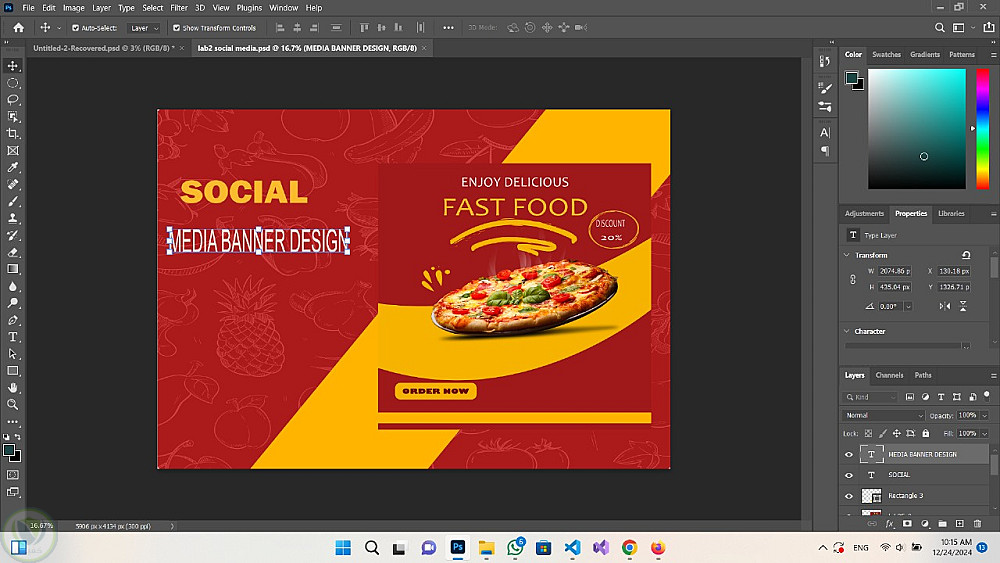Select the Horizontal Type tool
This screenshot has height=563, width=1000.
click(13, 337)
